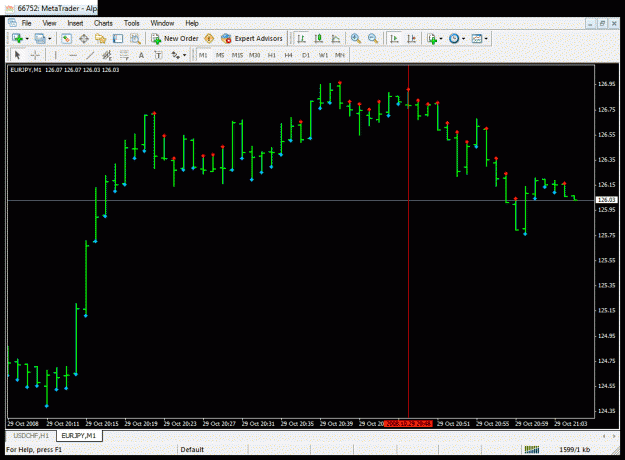The image size is (625, 460).
Task: Switch chart to Line Chart mode
Action: [336, 39]
